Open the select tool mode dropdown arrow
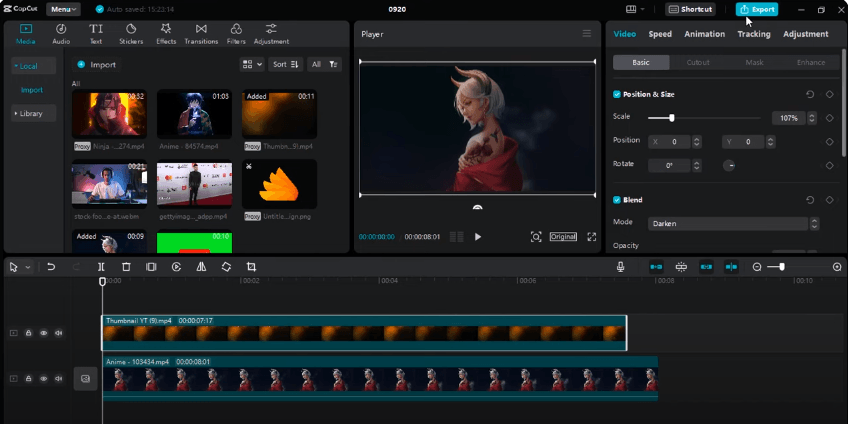The width and height of the screenshot is (848, 424). click(x=28, y=267)
